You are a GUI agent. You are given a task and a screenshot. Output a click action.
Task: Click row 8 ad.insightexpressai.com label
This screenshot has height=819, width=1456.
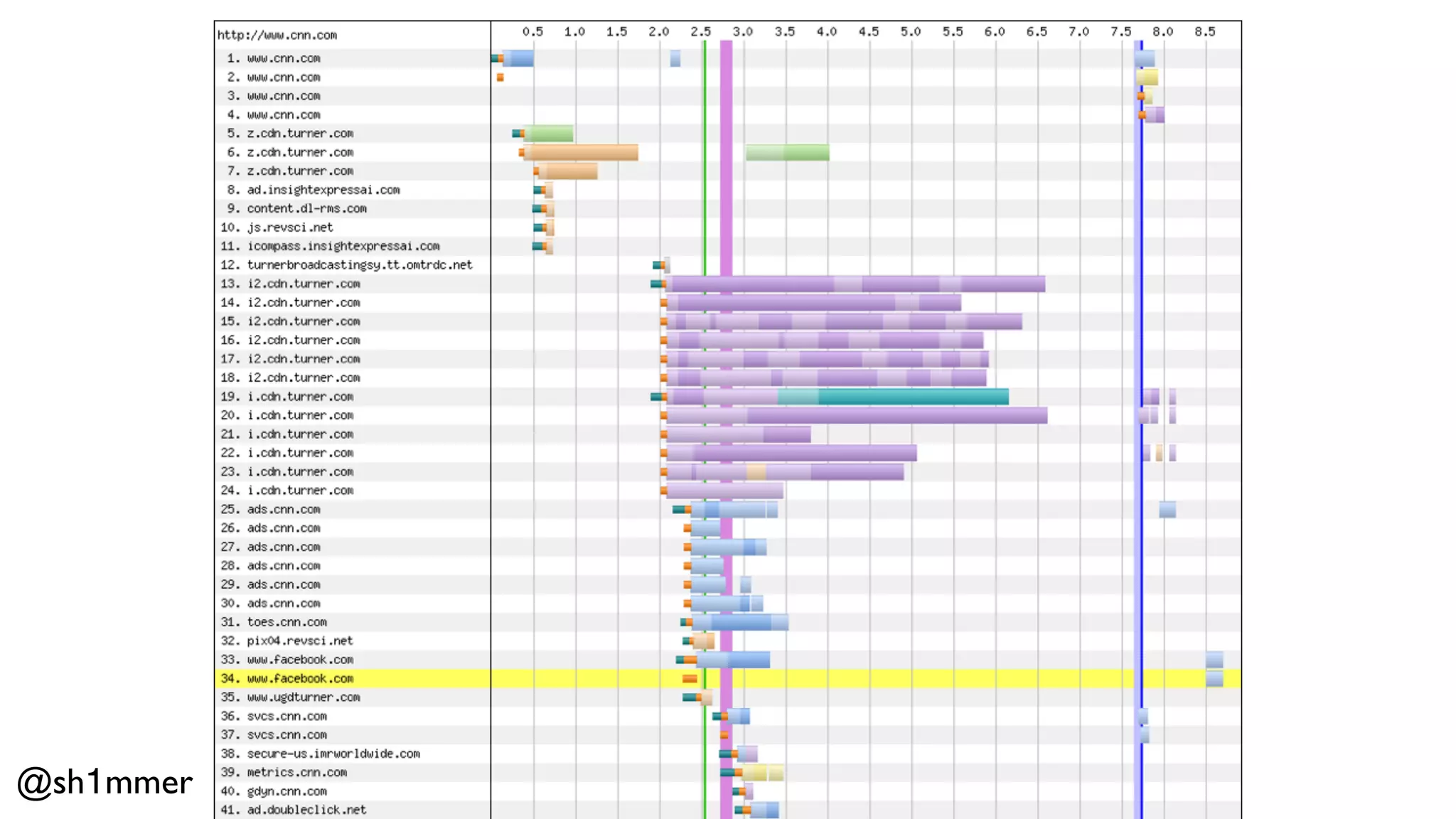323,190
